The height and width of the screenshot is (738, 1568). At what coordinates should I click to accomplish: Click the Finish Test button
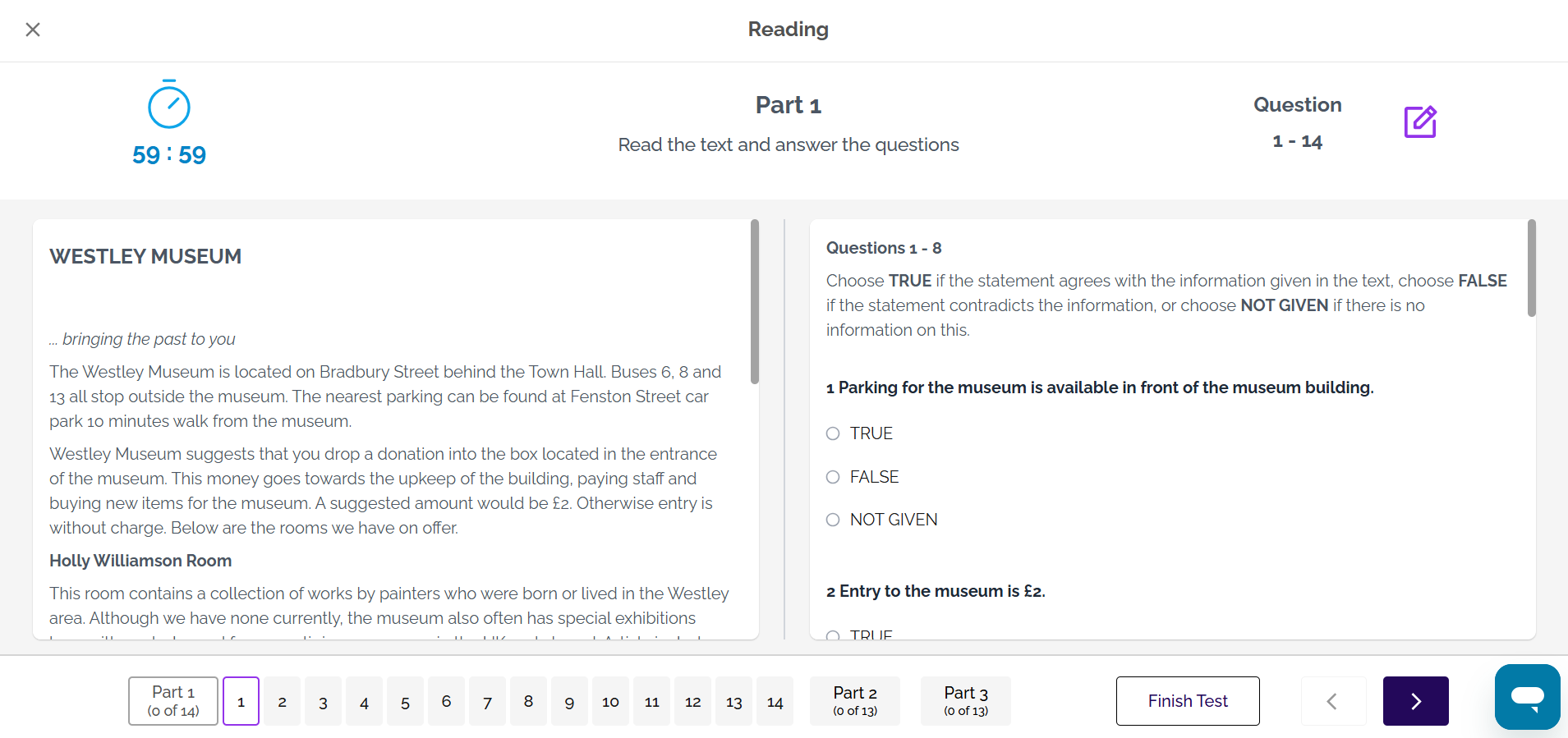[x=1187, y=701]
